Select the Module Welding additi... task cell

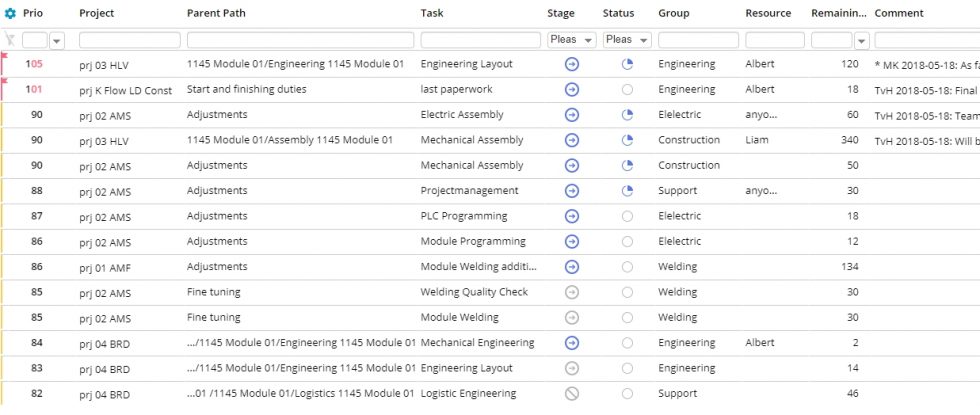click(478, 267)
